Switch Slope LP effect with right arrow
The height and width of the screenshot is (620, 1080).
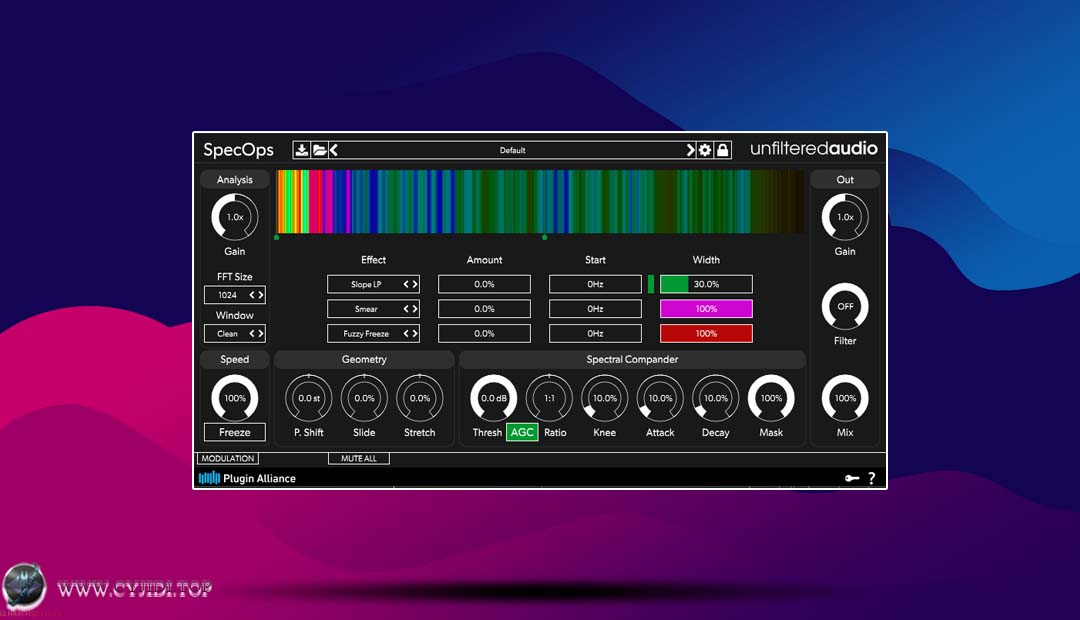pyautogui.click(x=415, y=284)
